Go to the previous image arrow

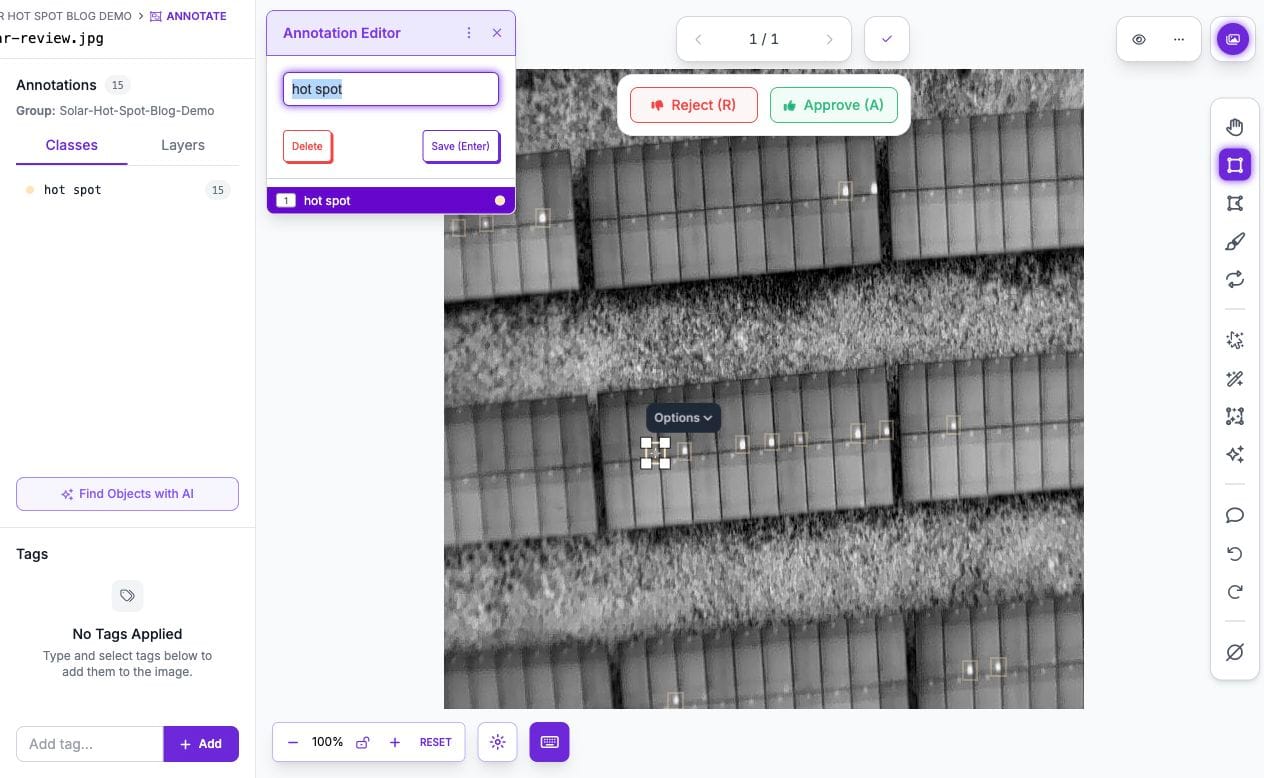click(698, 40)
